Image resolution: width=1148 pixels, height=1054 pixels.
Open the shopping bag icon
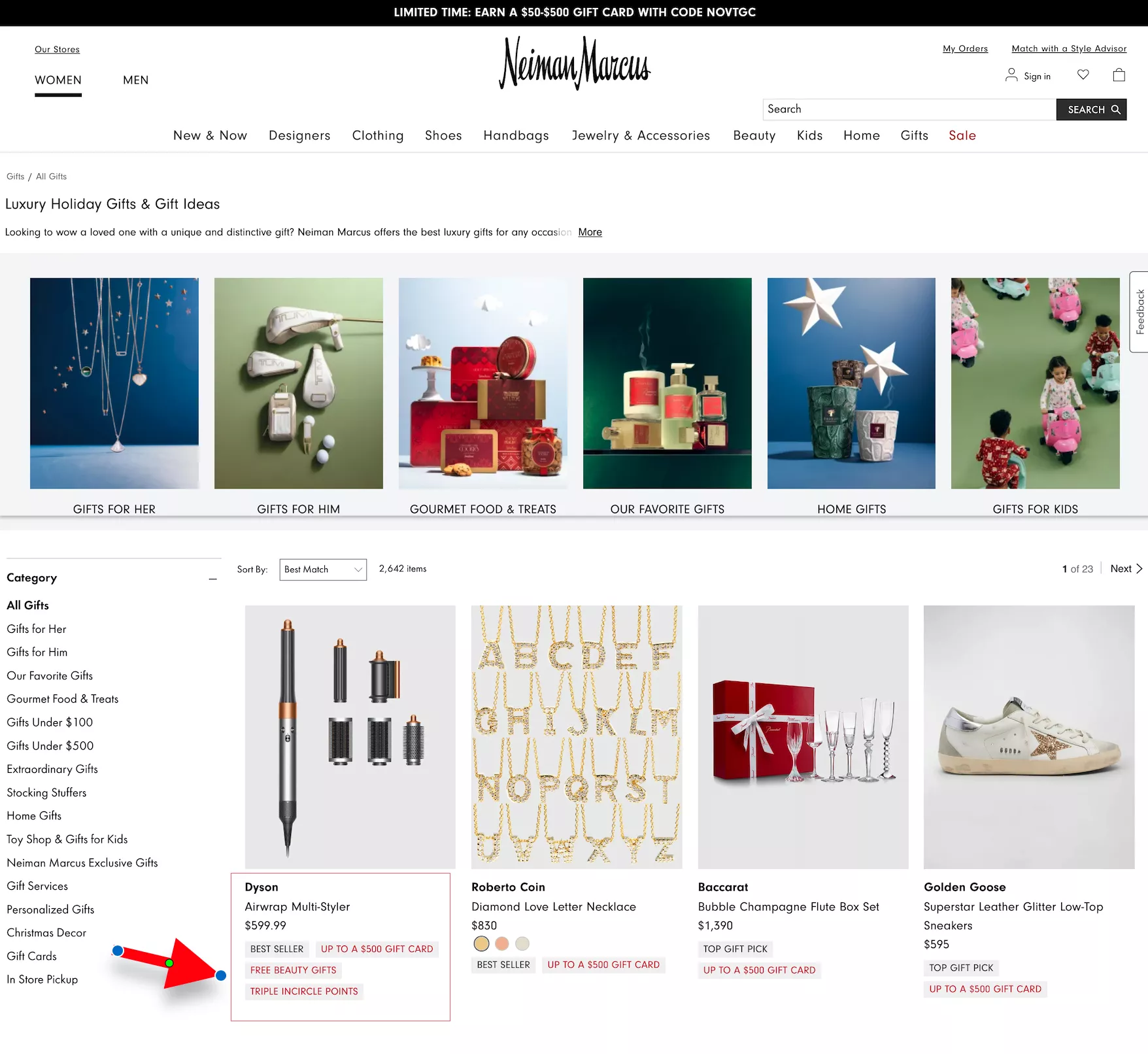(x=1119, y=75)
